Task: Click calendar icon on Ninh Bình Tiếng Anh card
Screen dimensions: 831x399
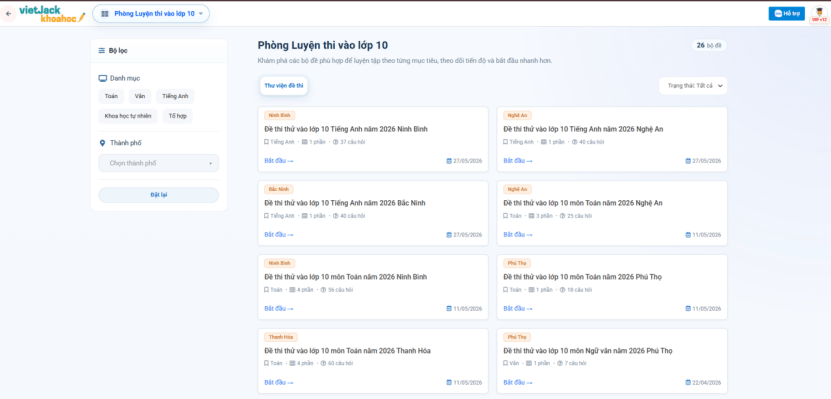Action: (x=449, y=161)
